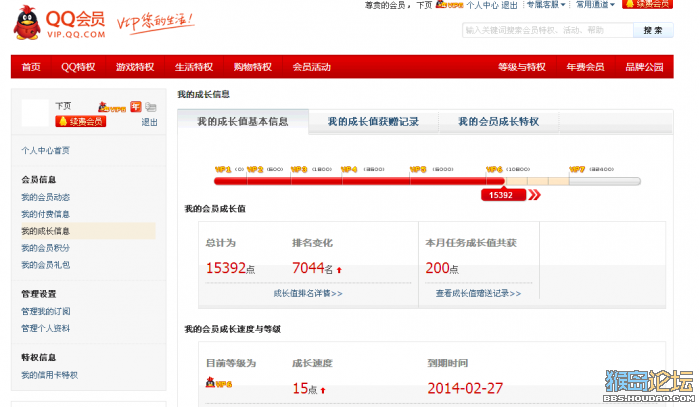Open 我的会员动态 sidebar link
The image size is (700, 407).
click(46, 197)
